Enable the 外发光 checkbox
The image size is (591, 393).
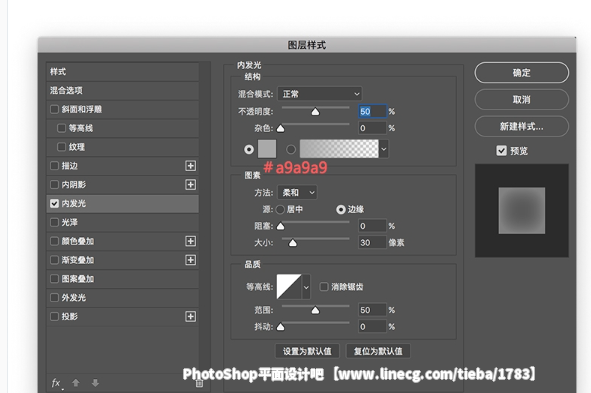[54, 298]
